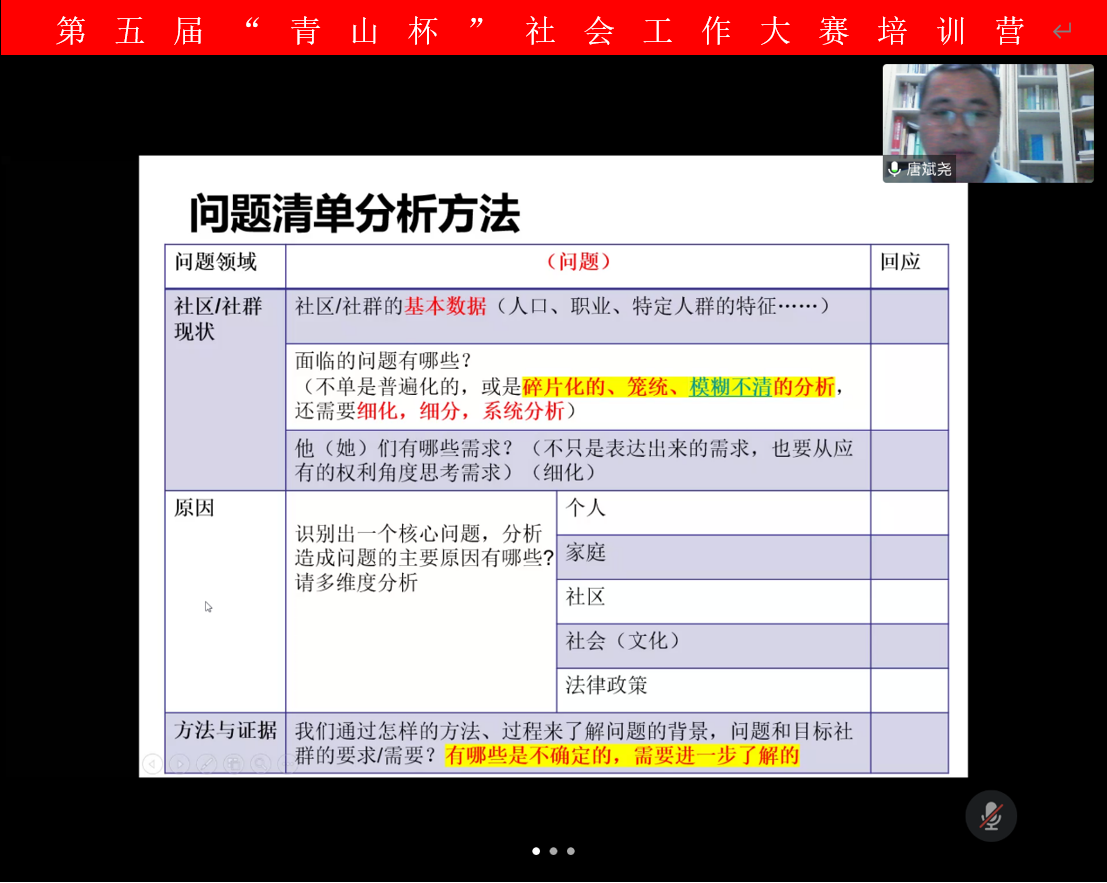Open the pen pointer tool in slideshow

pos(206,764)
